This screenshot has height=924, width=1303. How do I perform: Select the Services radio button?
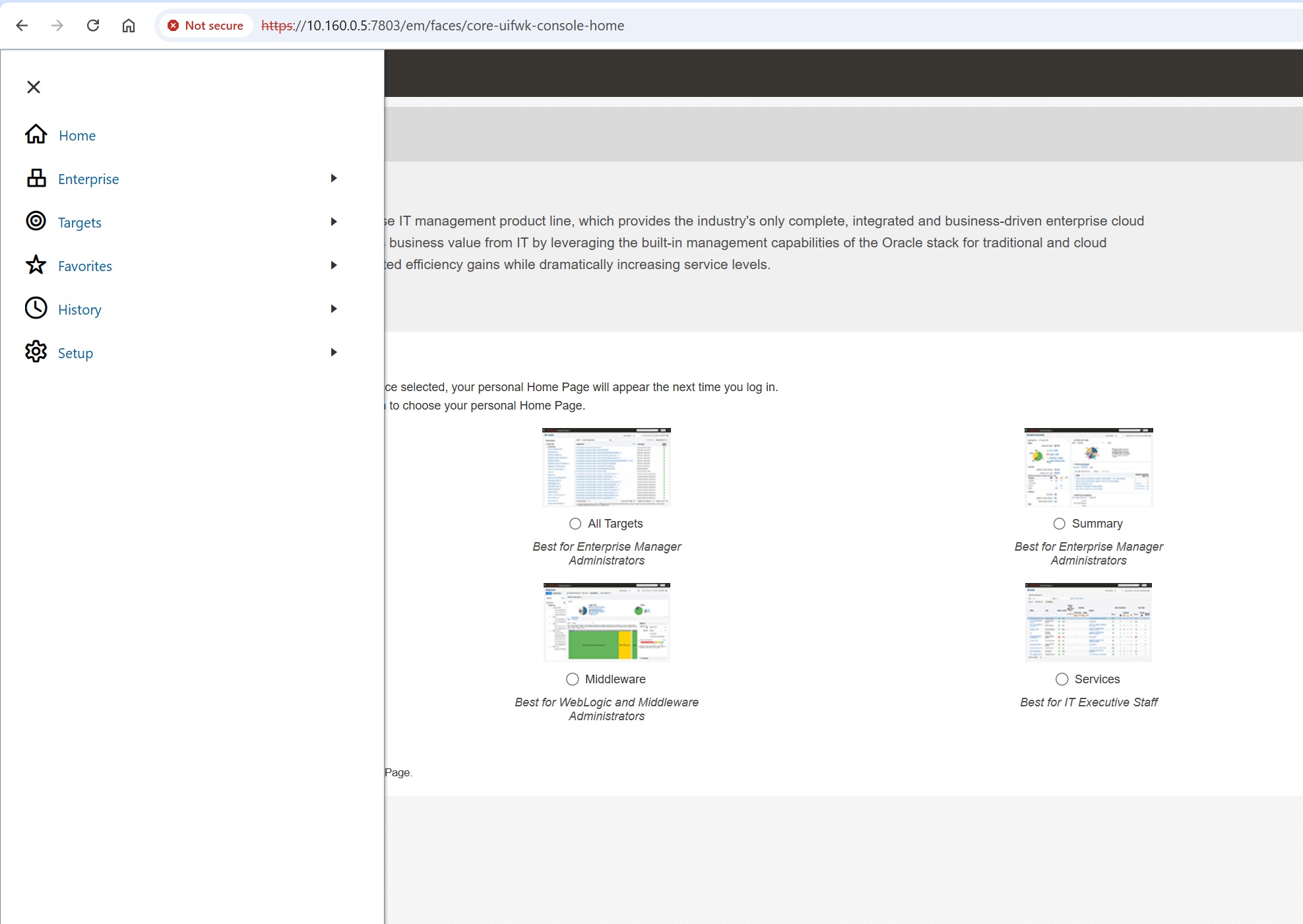pos(1062,679)
